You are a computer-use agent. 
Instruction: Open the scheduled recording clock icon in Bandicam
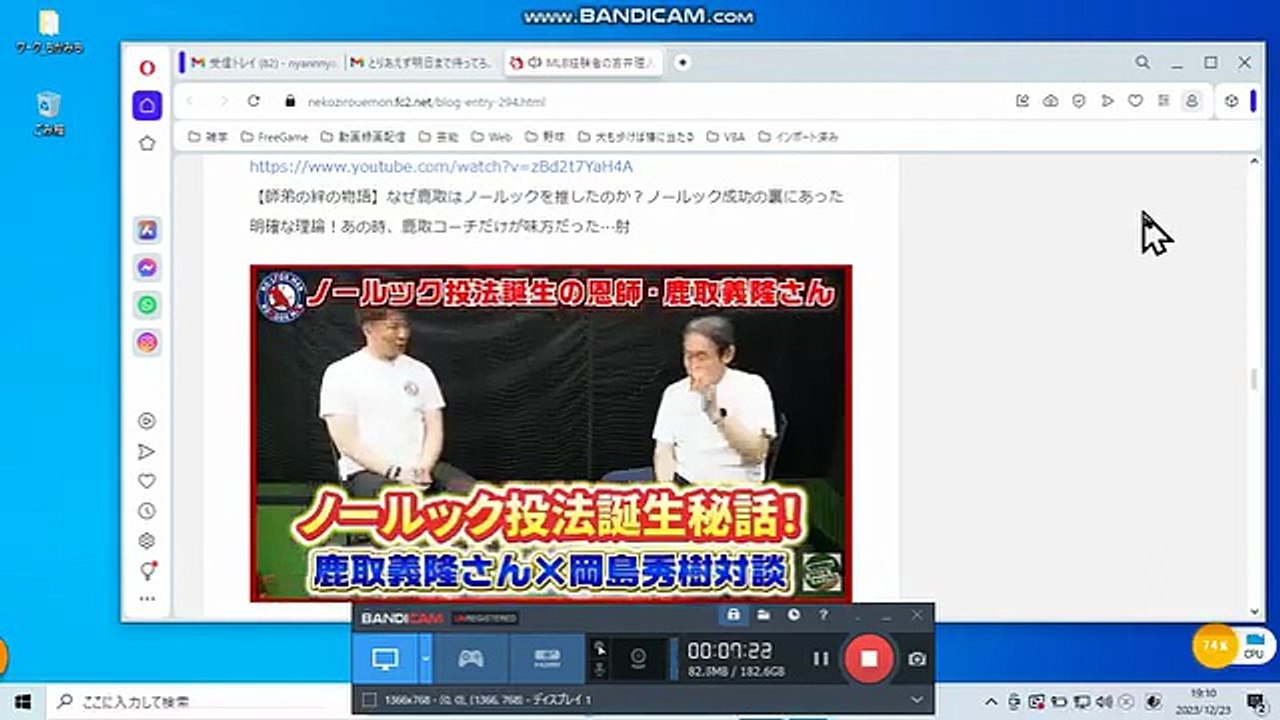pyautogui.click(x=793, y=614)
